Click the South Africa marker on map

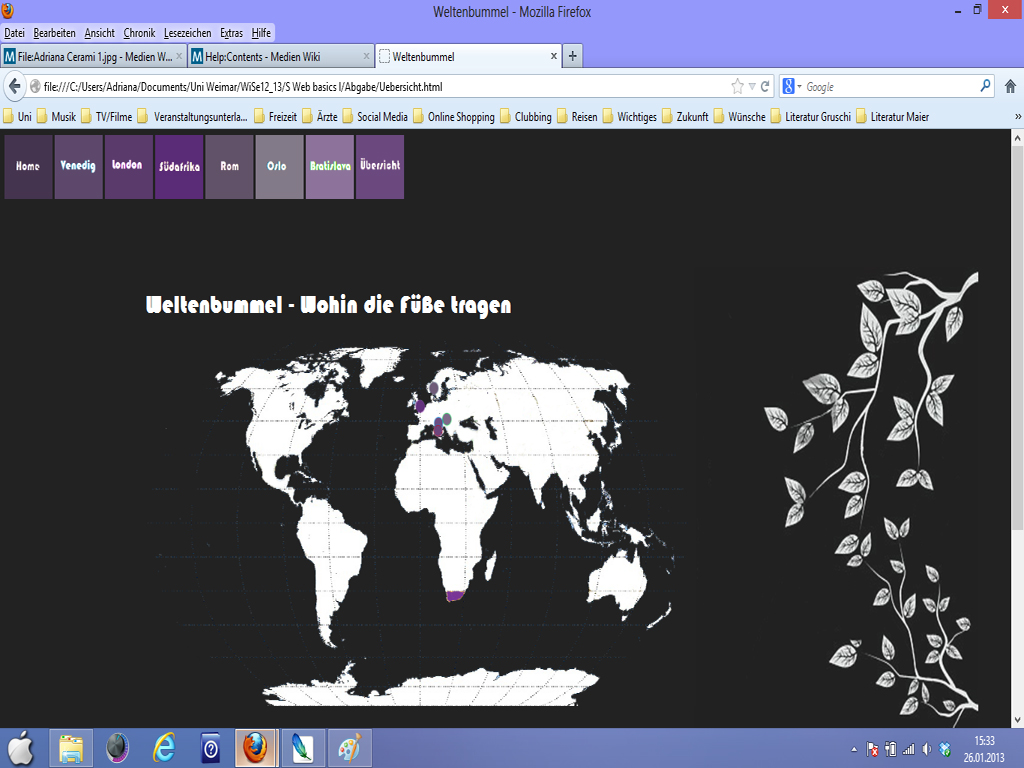[x=455, y=595]
